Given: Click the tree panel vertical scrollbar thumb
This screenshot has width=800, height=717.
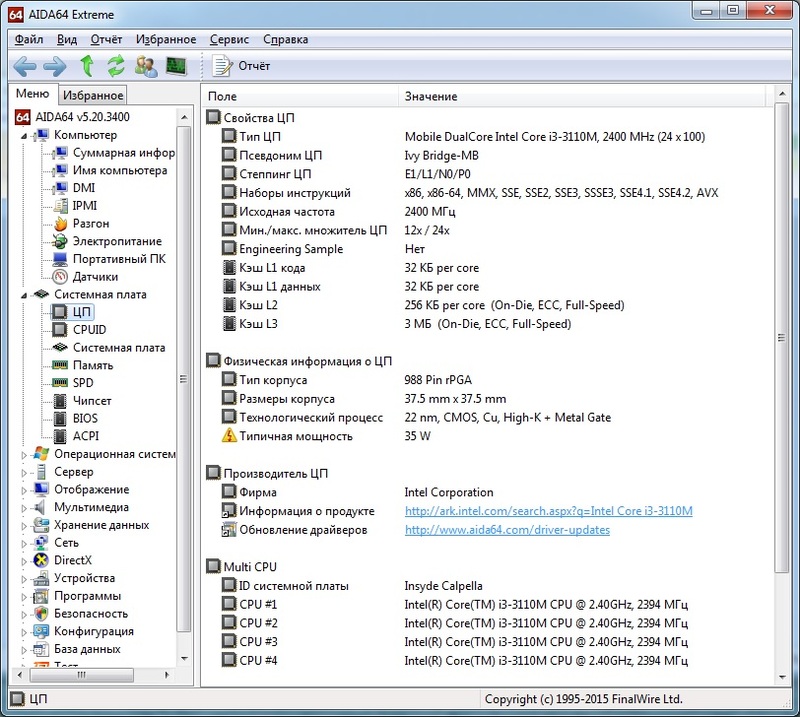Looking at the screenshot, I should pos(184,379).
